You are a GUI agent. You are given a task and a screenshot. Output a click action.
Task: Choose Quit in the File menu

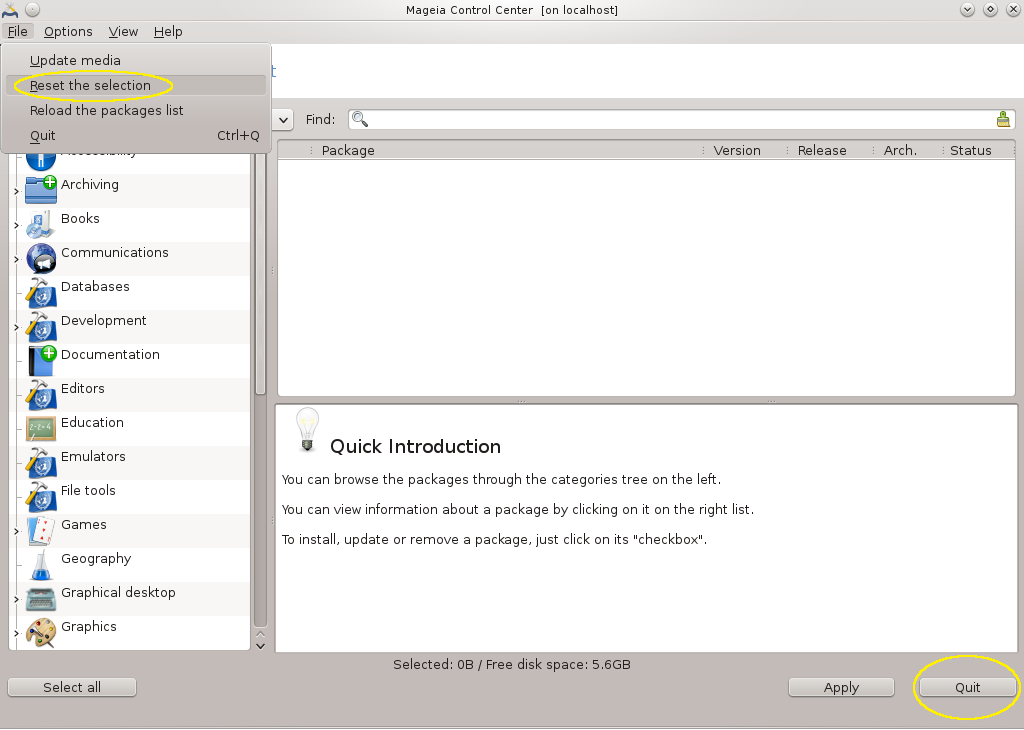(x=136, y=136)
